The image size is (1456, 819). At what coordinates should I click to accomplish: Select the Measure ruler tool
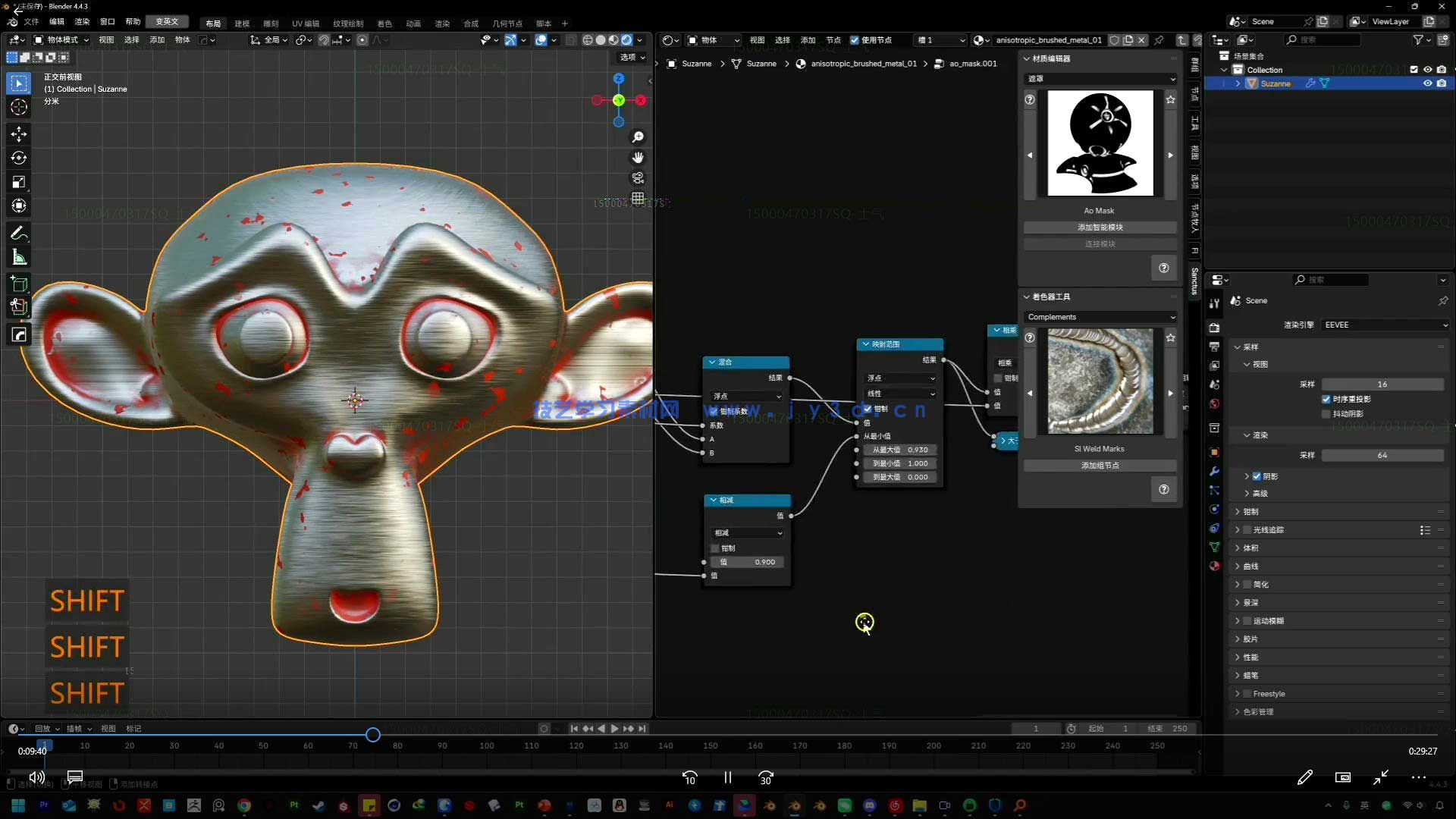(x=19, y=258)
